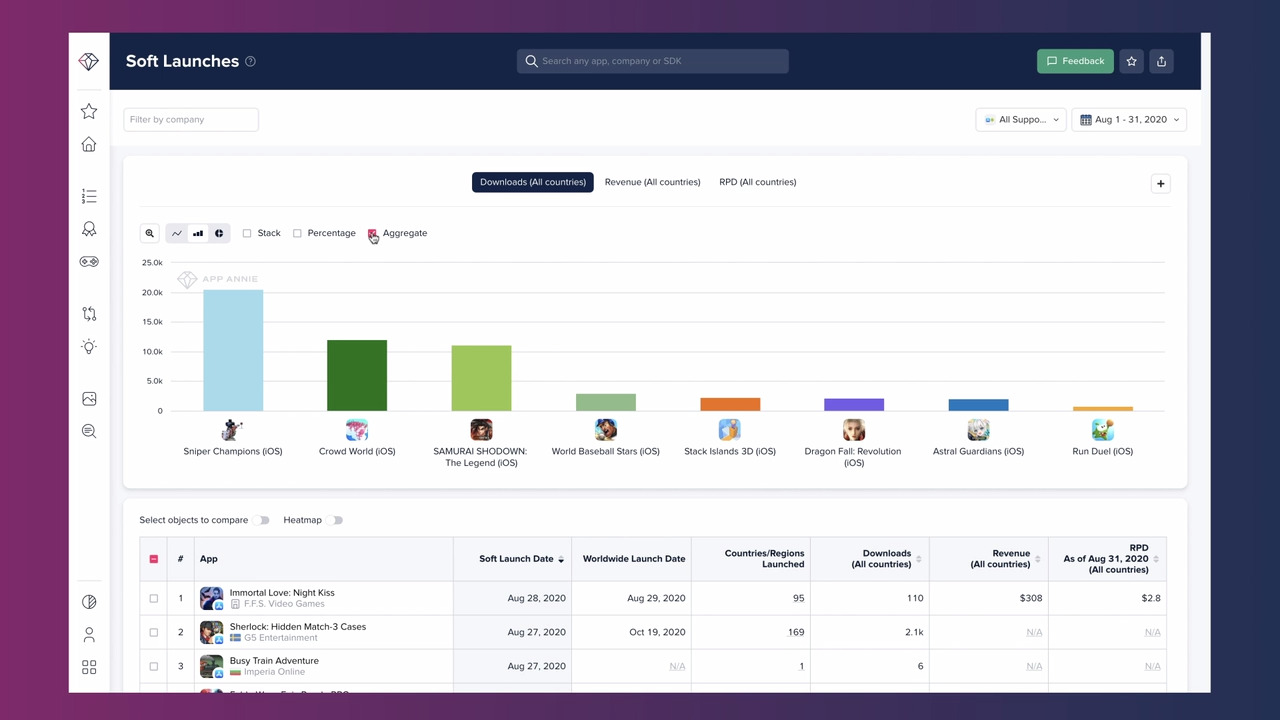Click the star favorite header button
1280x720 pixels.
tap(1131, 61)
